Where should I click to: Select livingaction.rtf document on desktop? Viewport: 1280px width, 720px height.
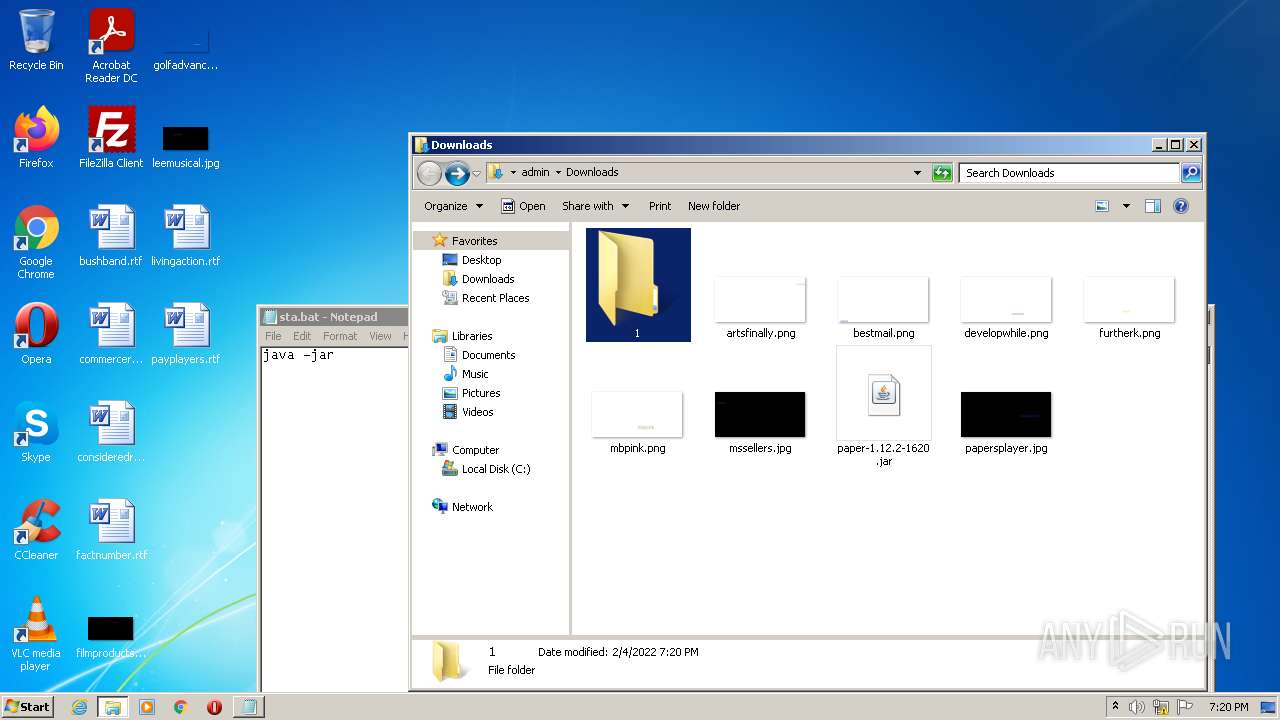186,236
